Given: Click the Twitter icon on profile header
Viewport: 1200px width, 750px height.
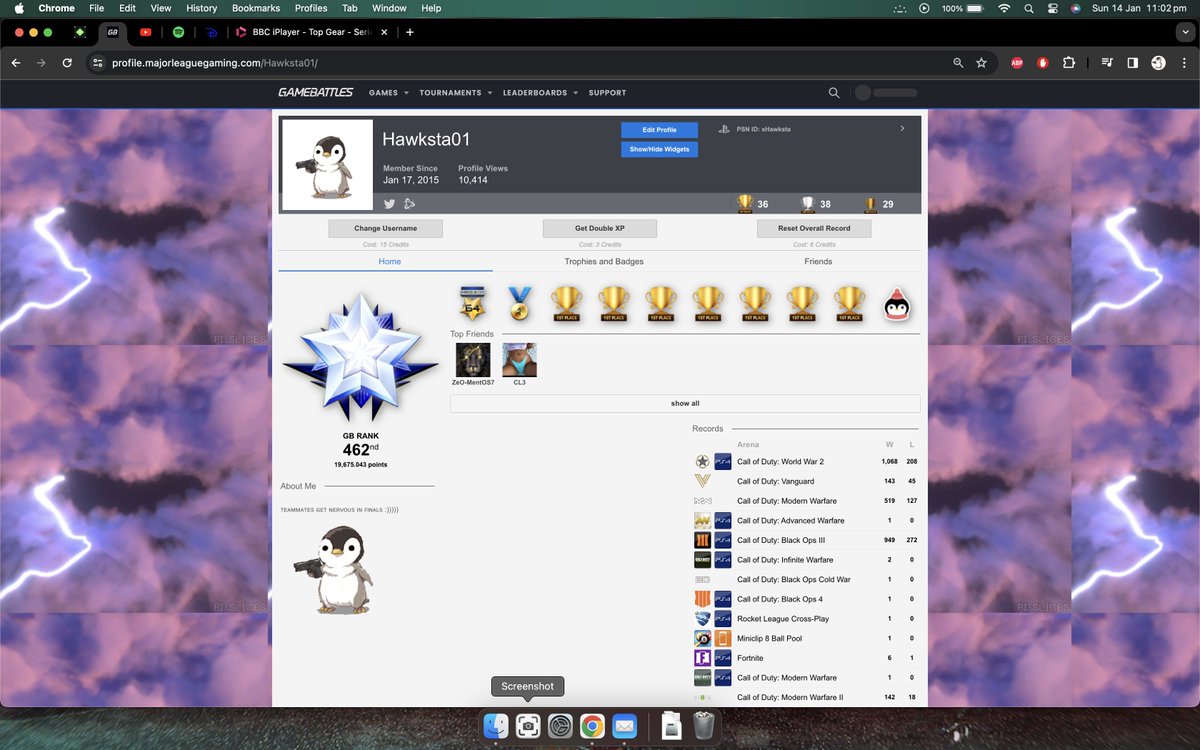Looking at the screenshot, I should (390, 204).
